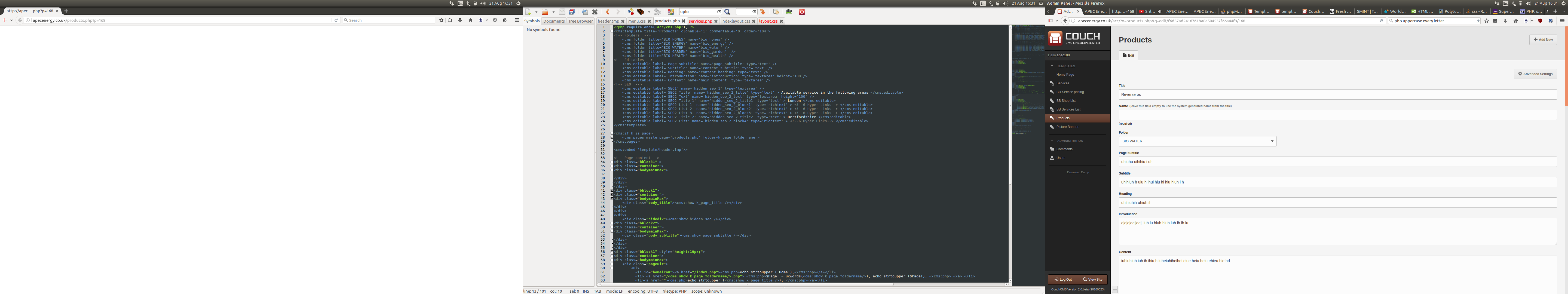Create a new file in Geany toolbar
This screenshot has width=1568, height=294.
[528, 11]
